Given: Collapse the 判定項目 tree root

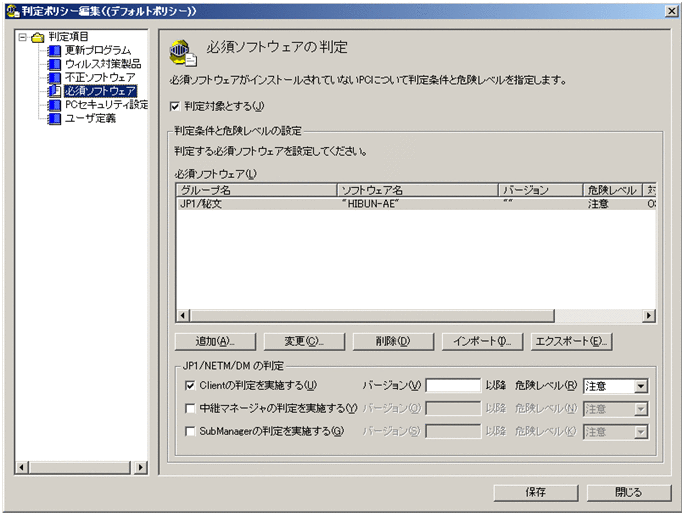Looking at the screenshot, I should 22,37.
